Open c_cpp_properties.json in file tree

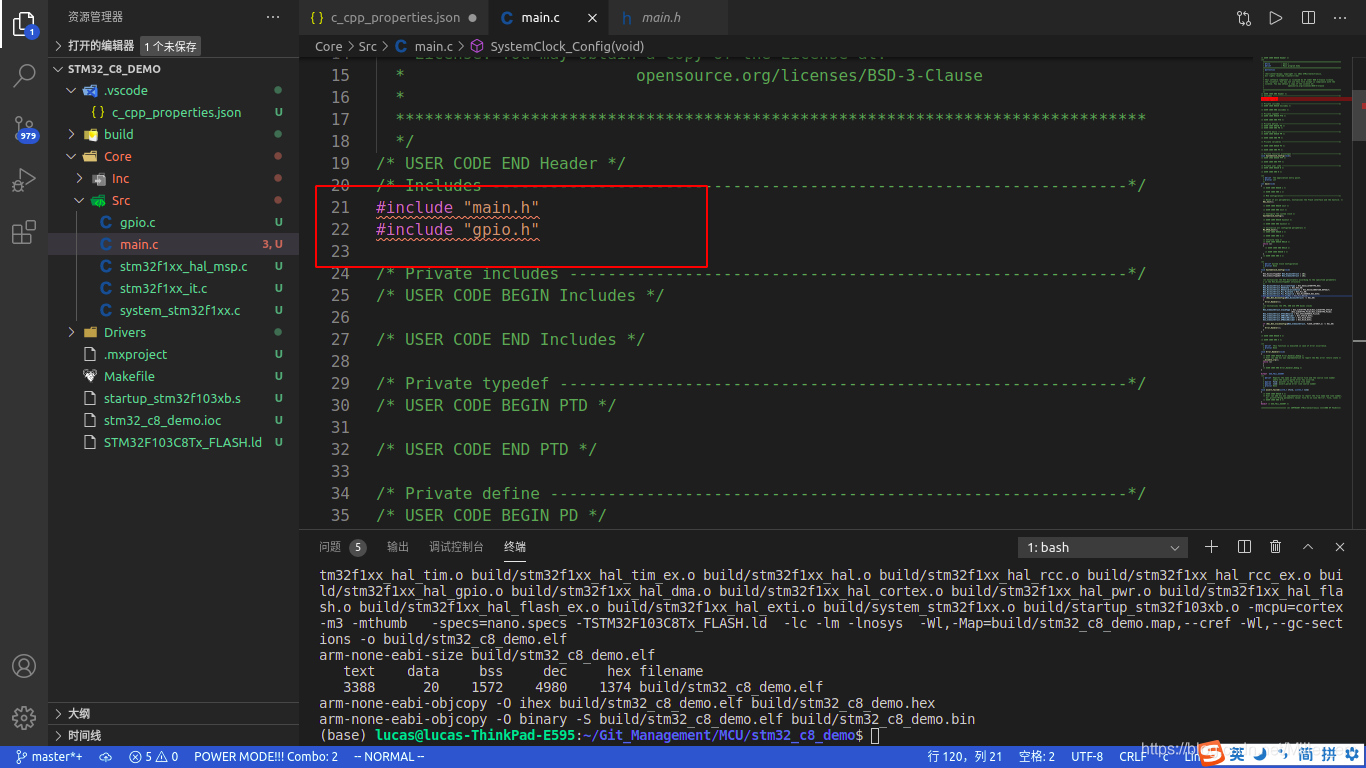click(x=173, y=112)
